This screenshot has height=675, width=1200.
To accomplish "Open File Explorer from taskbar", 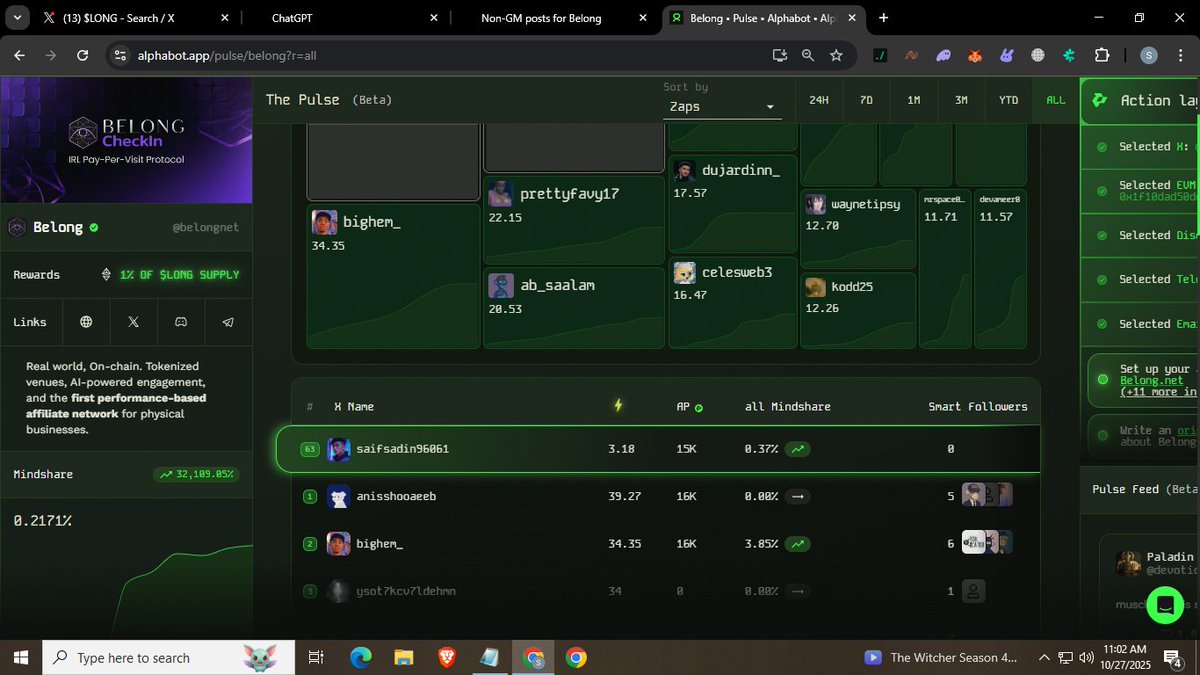I will [403, 657].
